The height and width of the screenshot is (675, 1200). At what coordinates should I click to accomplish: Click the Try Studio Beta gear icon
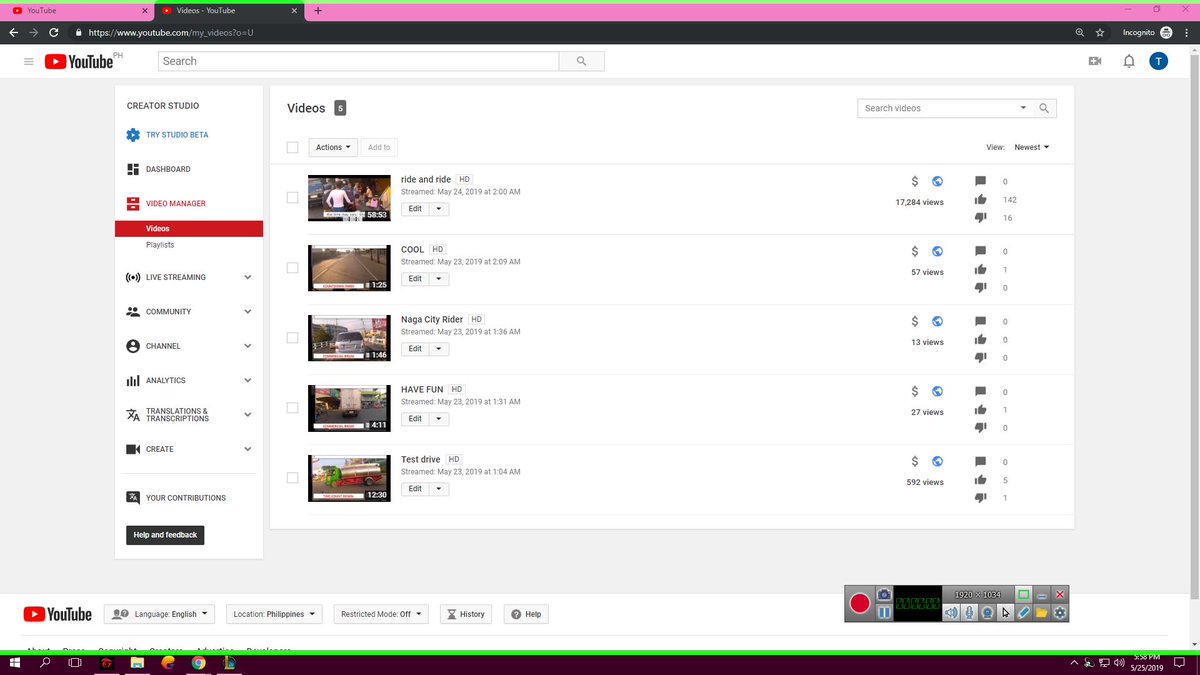tap(133, 135)
